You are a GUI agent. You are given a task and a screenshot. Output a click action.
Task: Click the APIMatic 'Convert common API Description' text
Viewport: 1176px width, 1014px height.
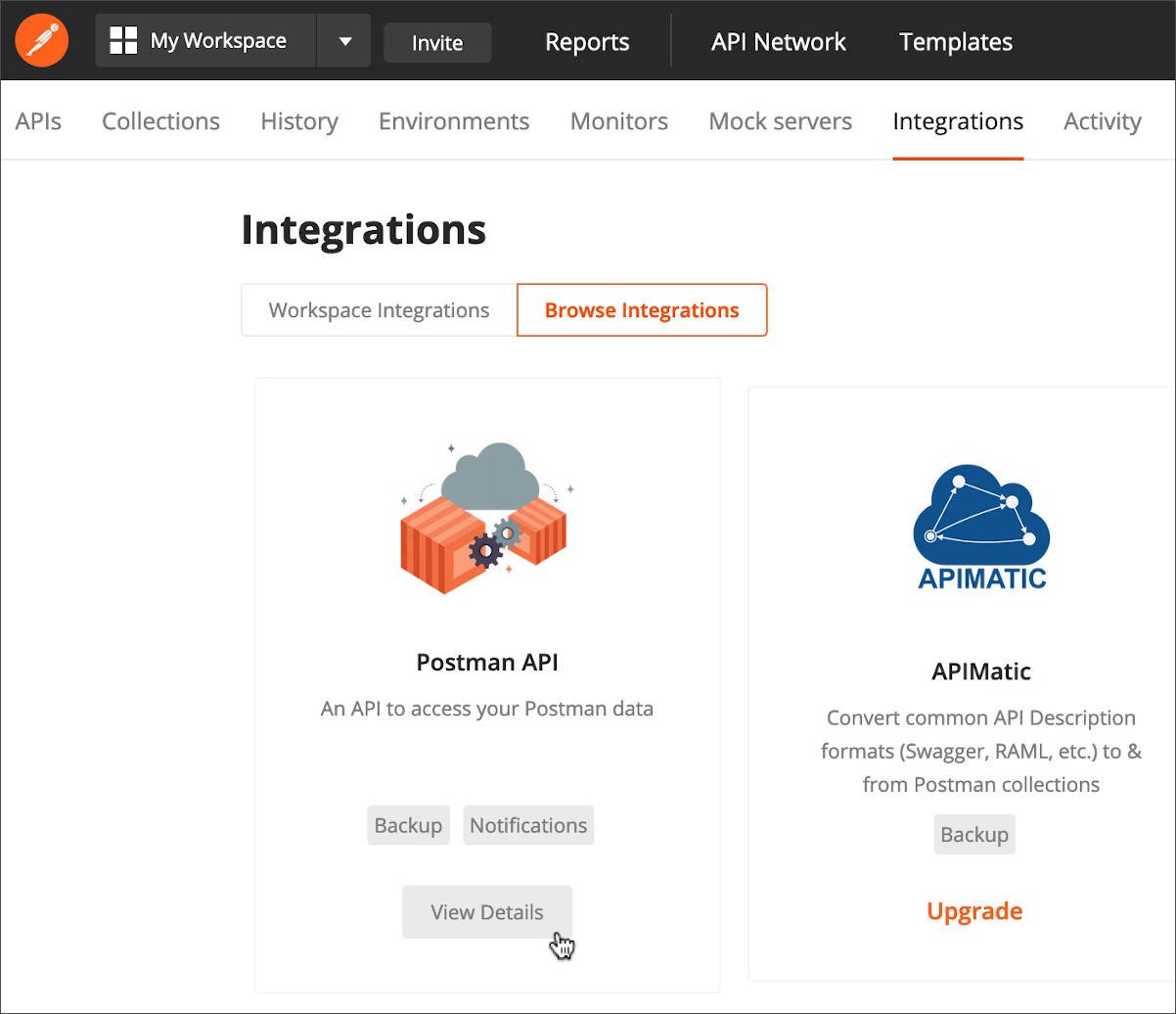pos(981,751)
